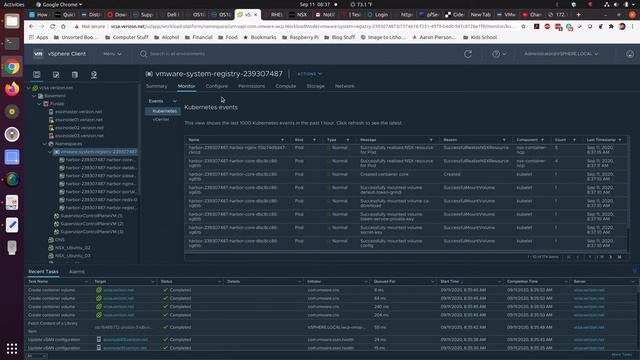Switch to the Configure tab
640x360 pixels.
[217, 86]
